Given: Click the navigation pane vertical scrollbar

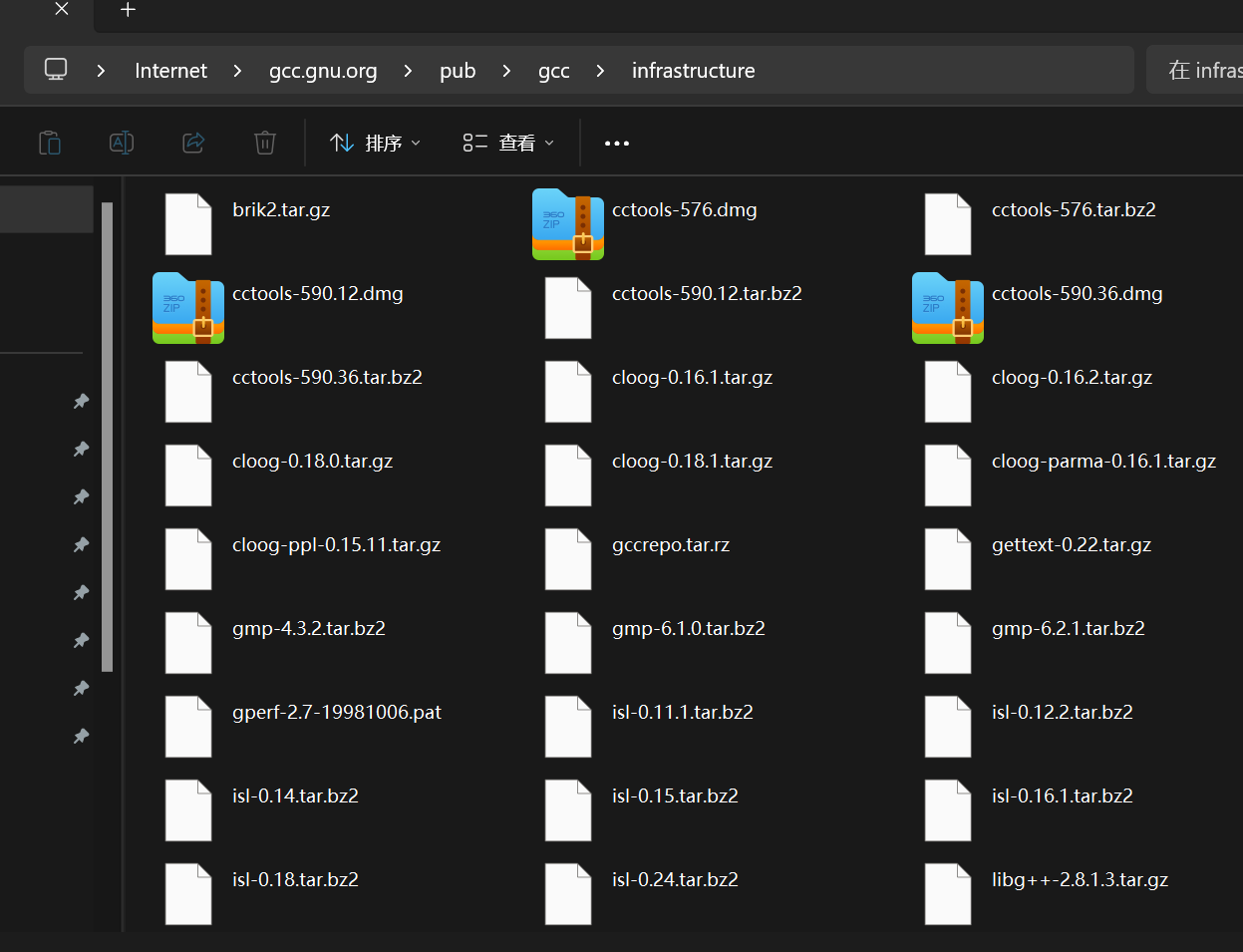Looking at the screenshot, I should coord(107,437).
